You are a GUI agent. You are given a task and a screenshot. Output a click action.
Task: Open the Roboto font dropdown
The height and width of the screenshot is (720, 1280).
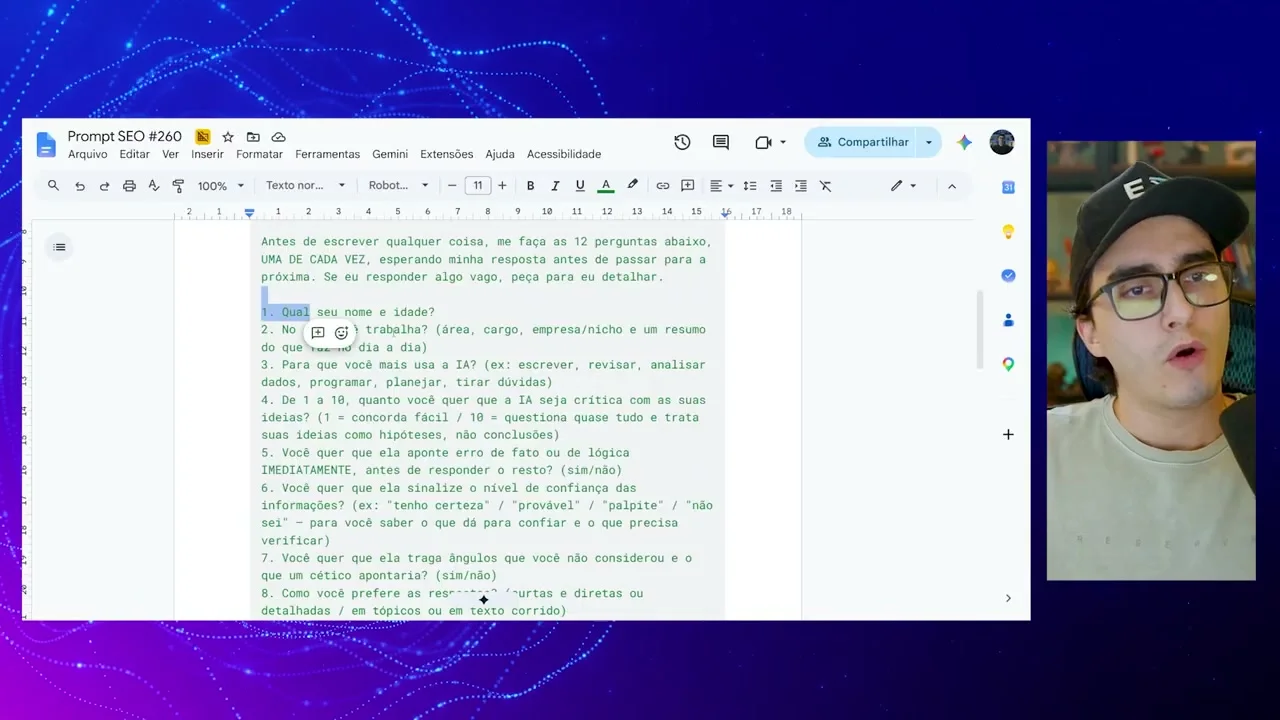click(398, 186)
